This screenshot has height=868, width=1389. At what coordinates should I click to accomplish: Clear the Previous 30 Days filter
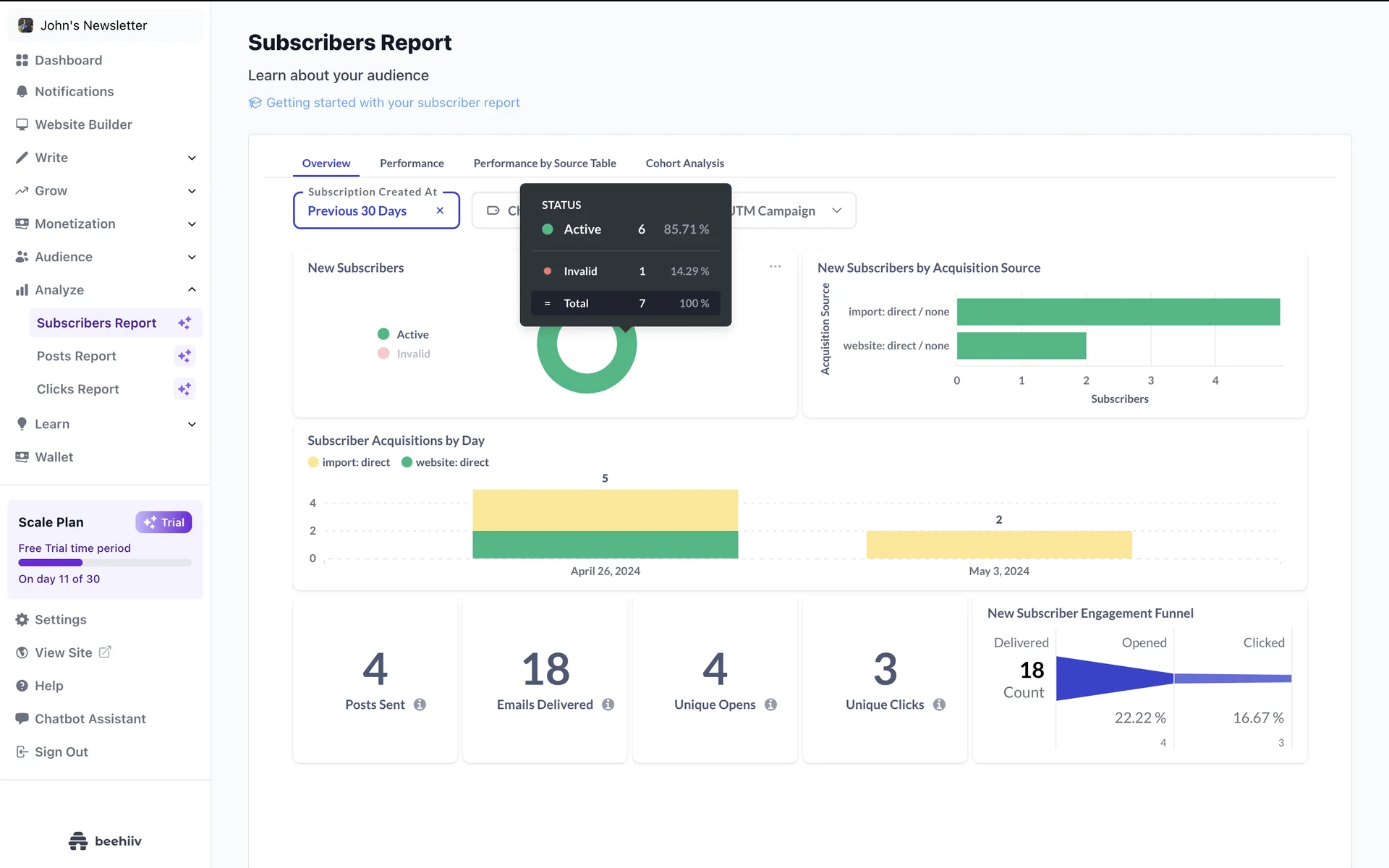[x=440, y=210]
